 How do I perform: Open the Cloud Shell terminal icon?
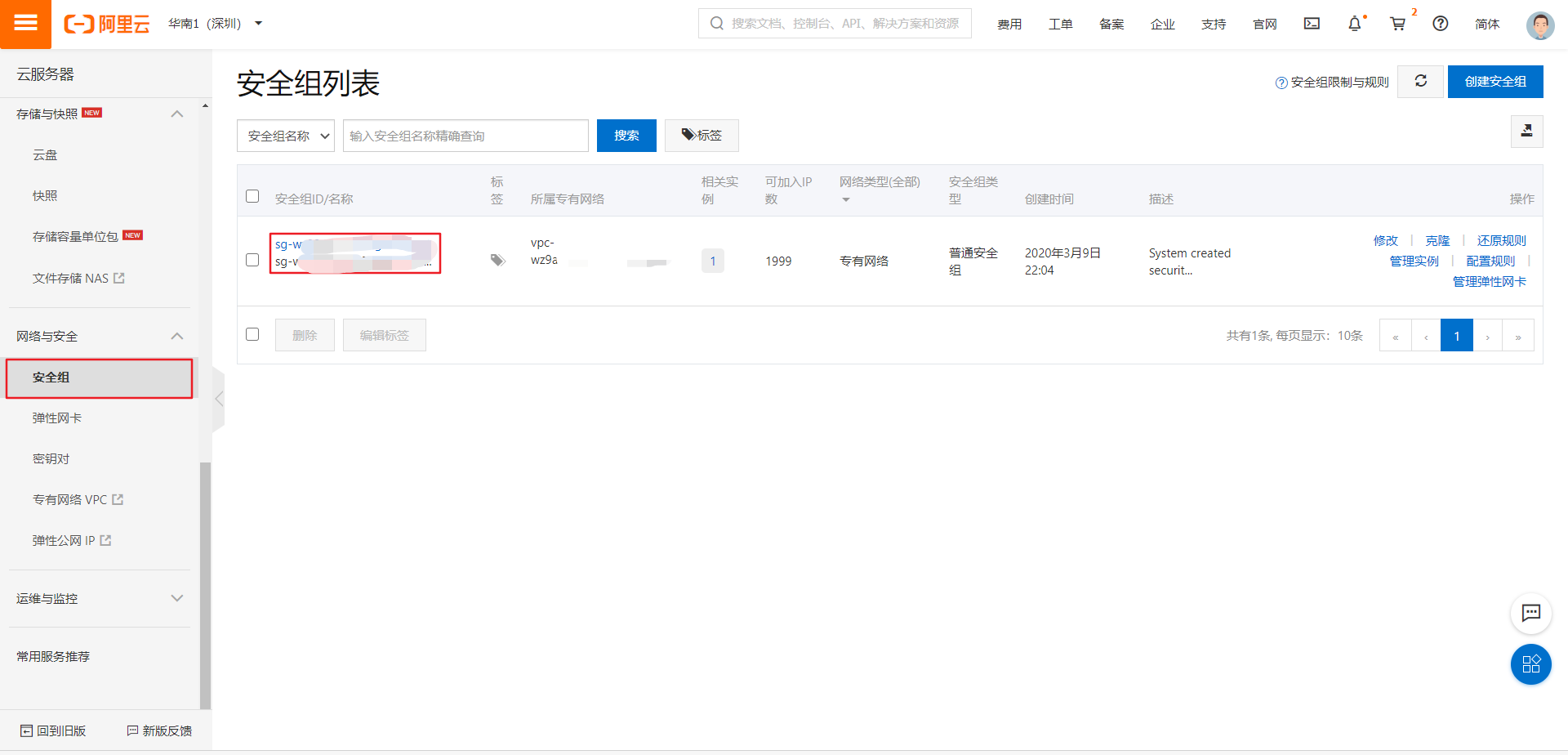point(1312,24)
